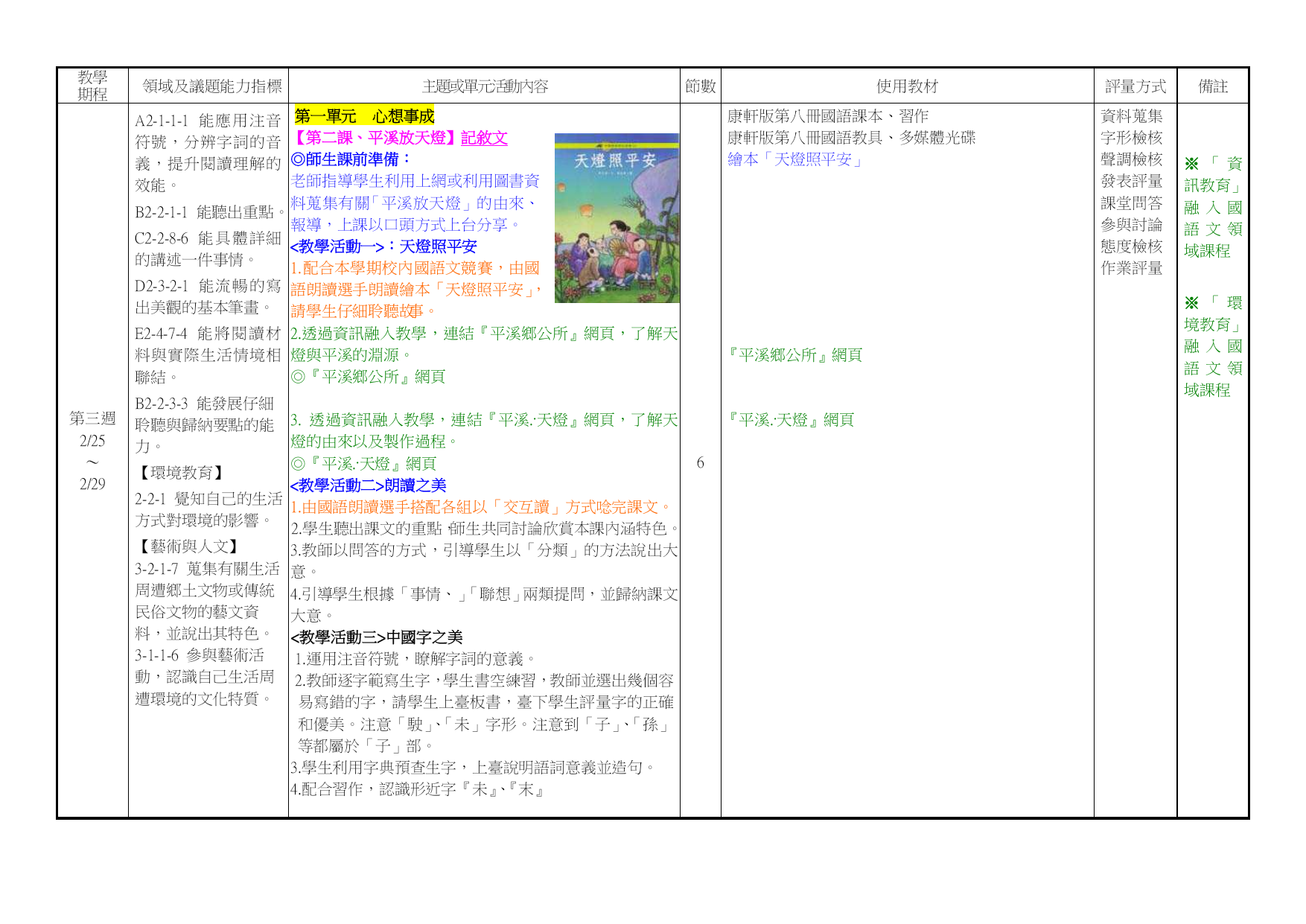Click the 【環境教育】 section label
This screenshot has width=1306, height=924.
182,473
